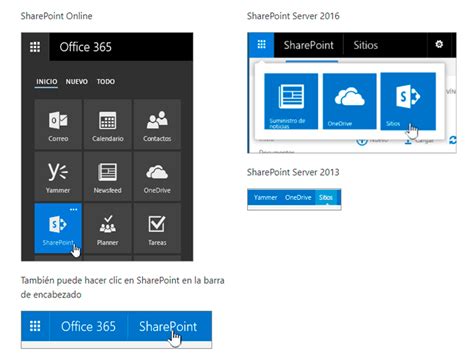
Task: Open the Contactos tile
Action: pyautogui.click(x=157, y=124)
